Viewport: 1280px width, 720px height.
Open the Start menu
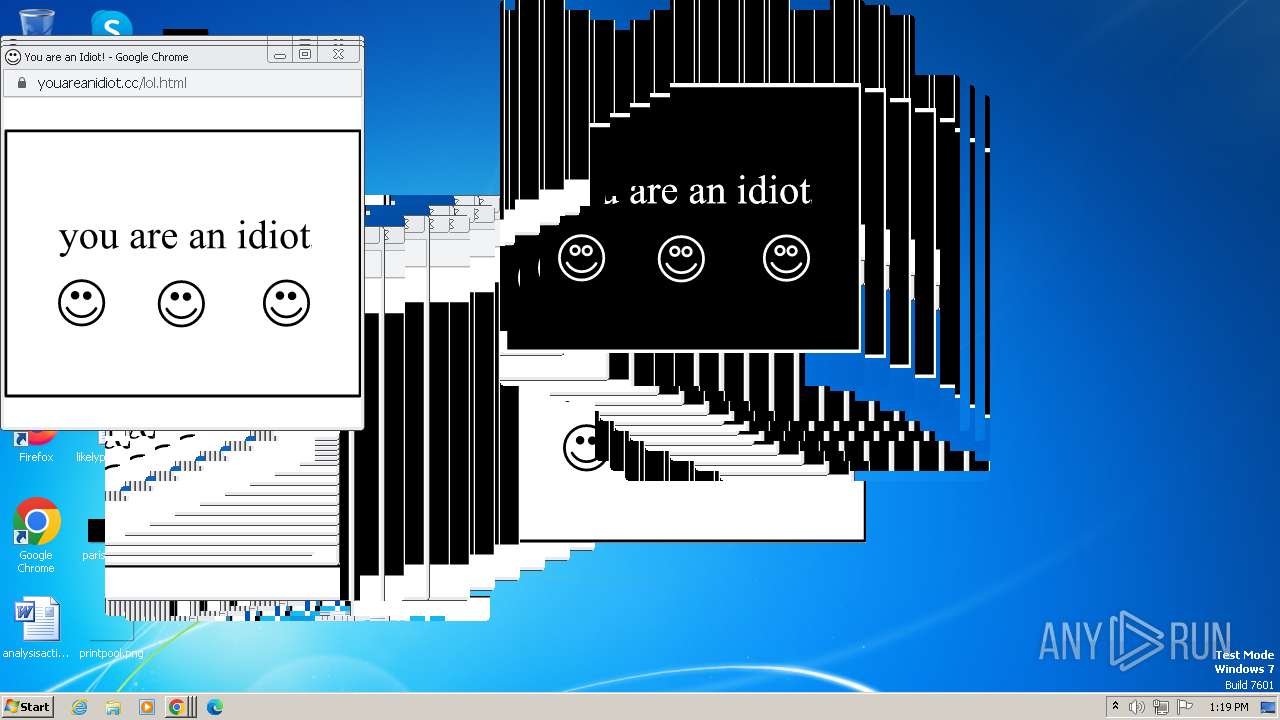27,706
